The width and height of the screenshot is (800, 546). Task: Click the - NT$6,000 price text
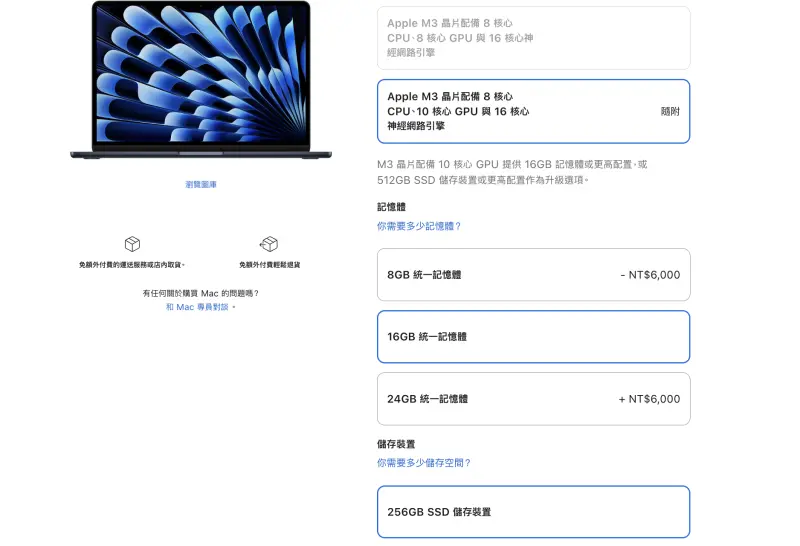click(x=650, y=275)
